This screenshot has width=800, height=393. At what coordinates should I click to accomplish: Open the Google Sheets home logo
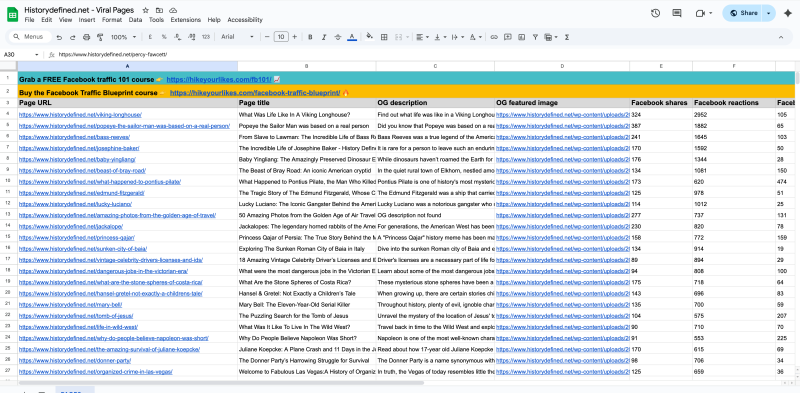[12, 14]
